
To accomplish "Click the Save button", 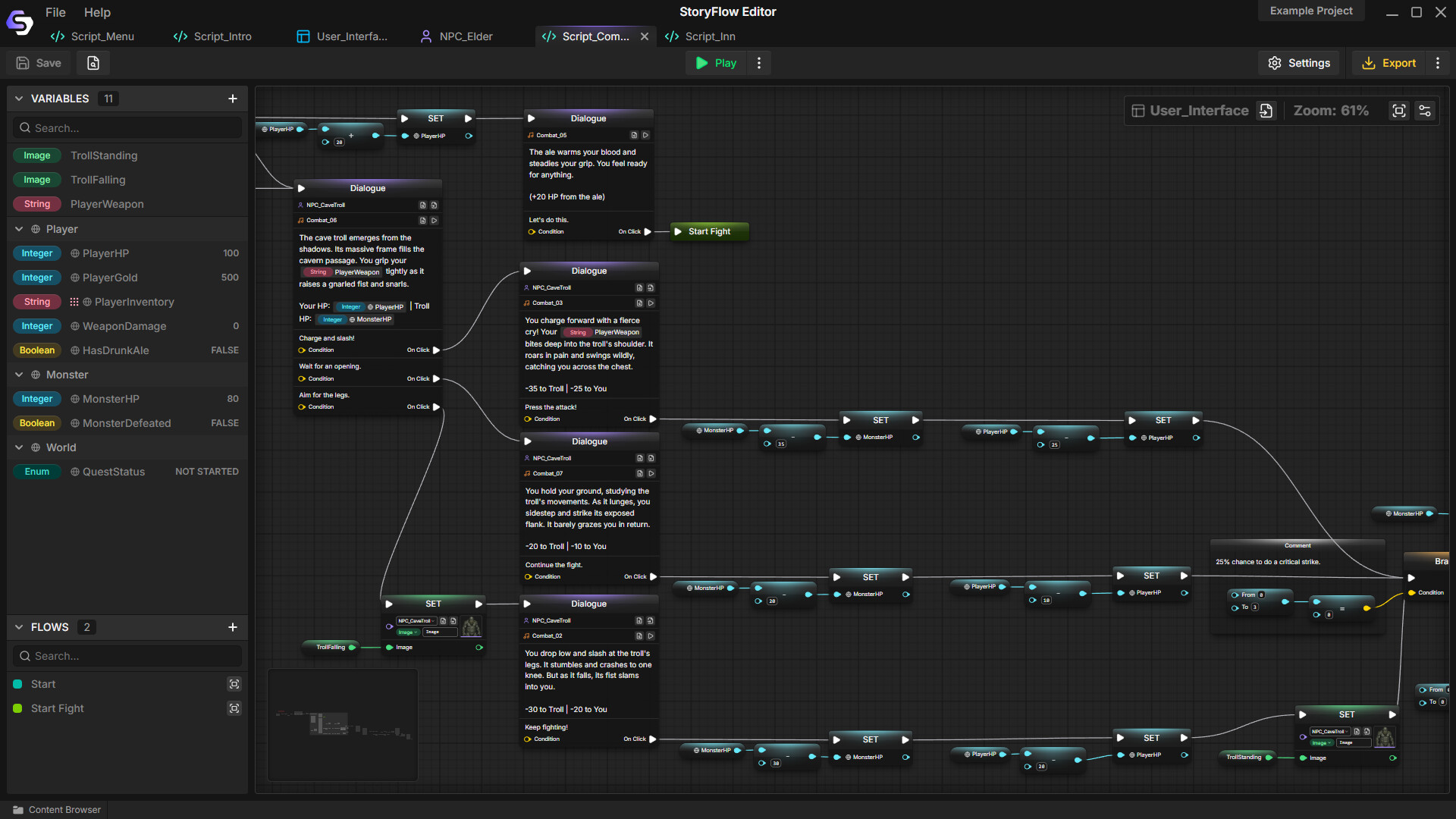I will (x=39, y=63).
